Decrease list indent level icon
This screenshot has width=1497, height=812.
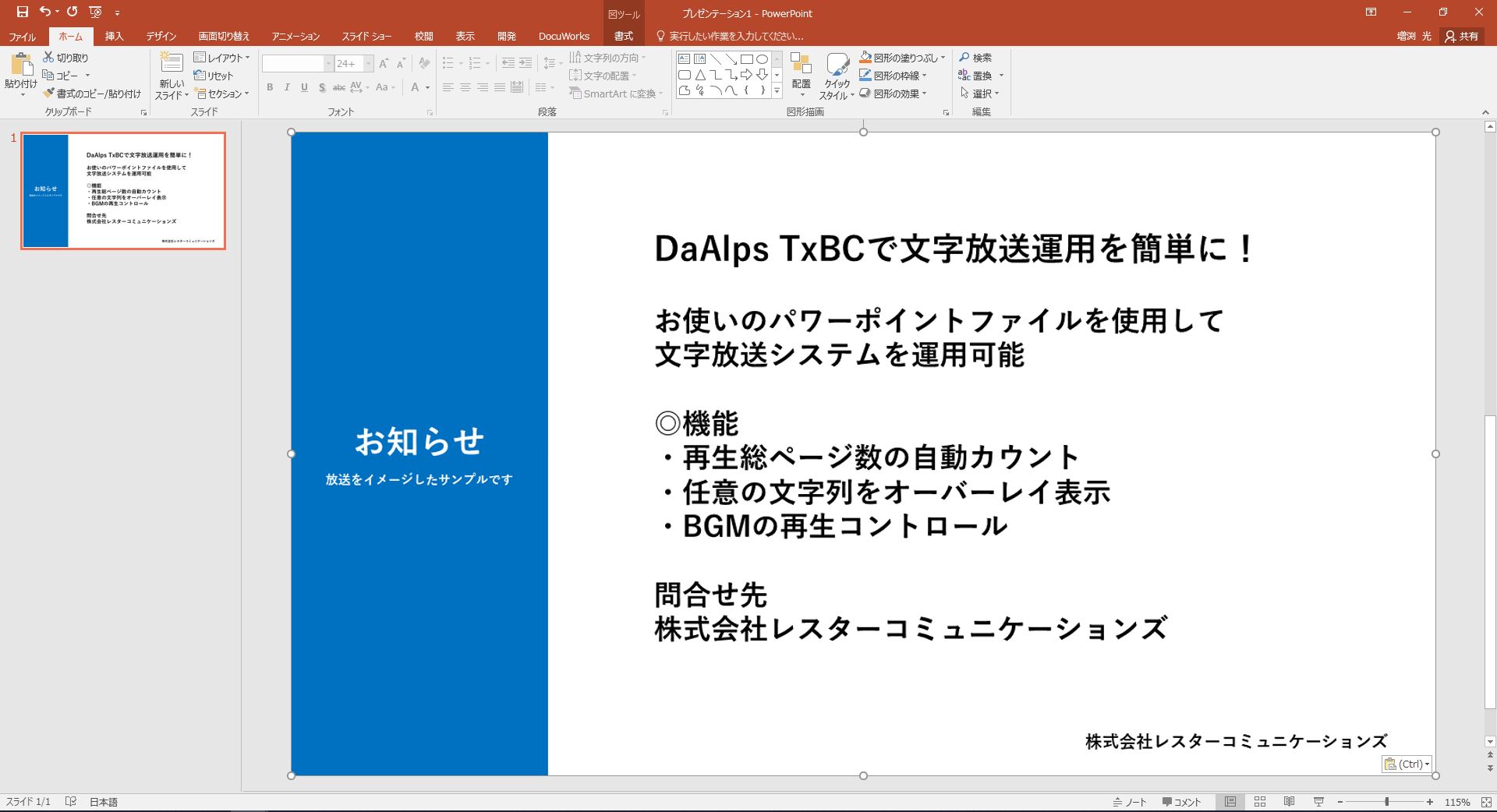click(508, 63)
